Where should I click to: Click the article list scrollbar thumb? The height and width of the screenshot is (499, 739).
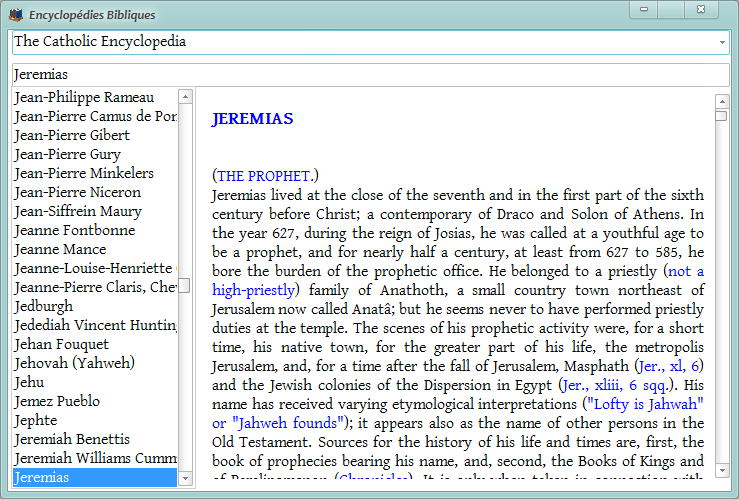(x=185, y=286)
